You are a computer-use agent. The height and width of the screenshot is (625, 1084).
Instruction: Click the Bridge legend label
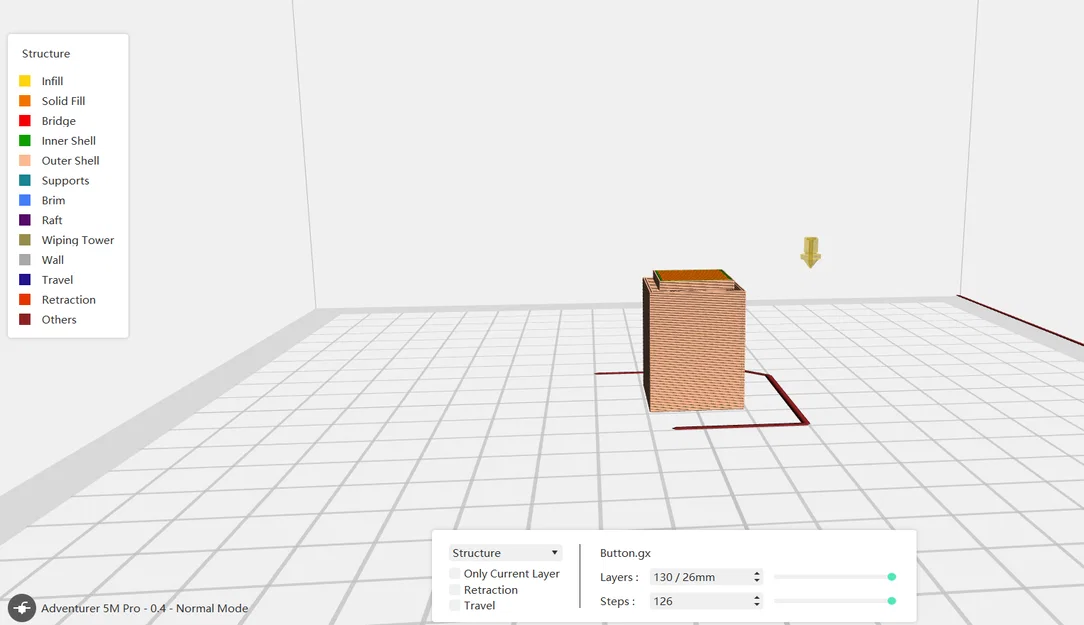pos(59,121)
